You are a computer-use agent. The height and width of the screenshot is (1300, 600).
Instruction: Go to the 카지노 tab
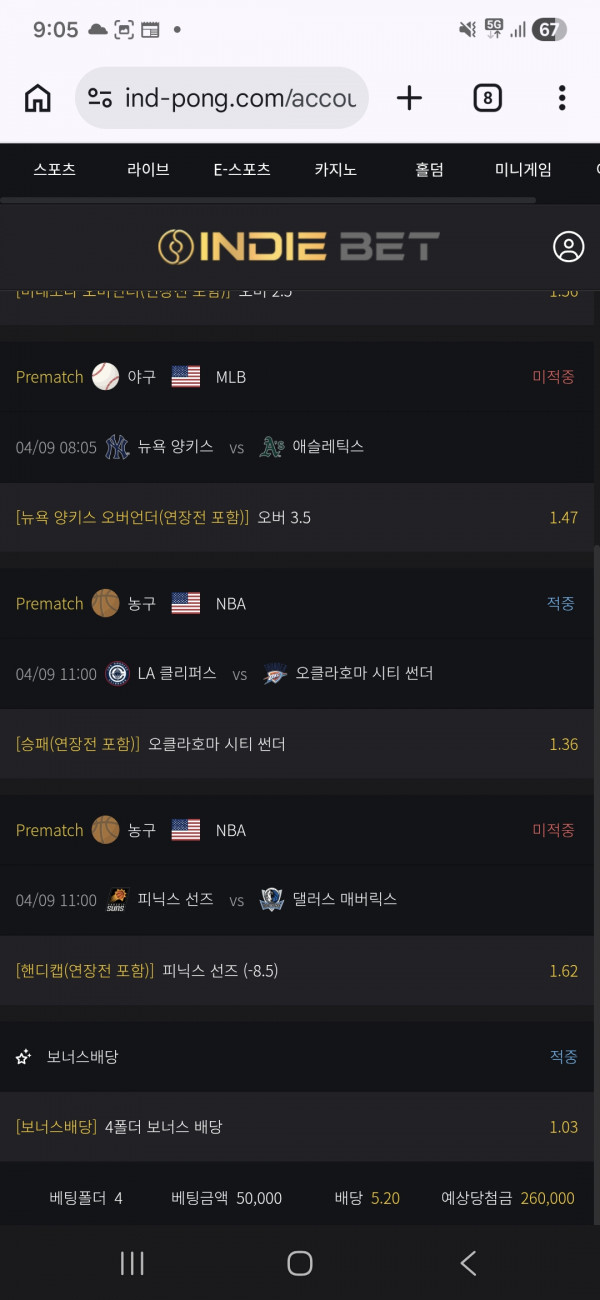[x=335, y=170]
